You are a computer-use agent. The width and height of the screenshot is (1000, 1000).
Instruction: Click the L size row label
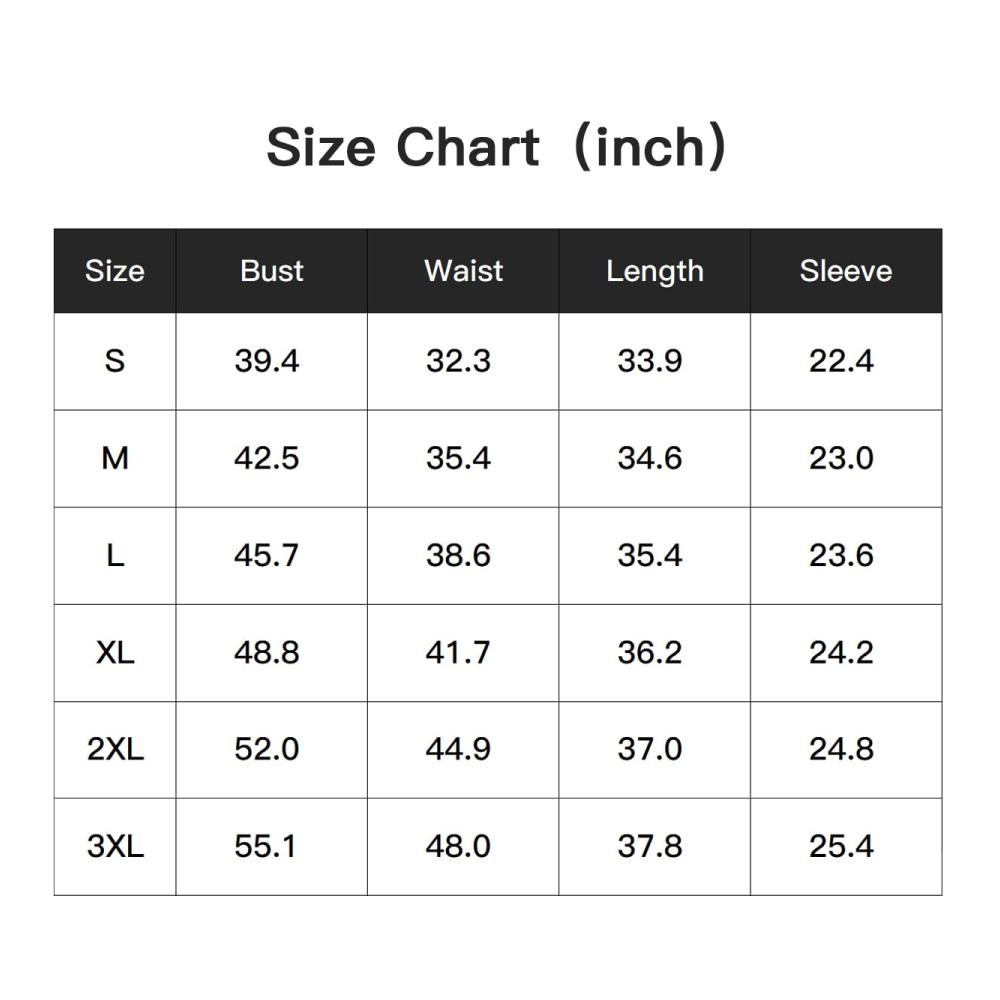point(115,555)
